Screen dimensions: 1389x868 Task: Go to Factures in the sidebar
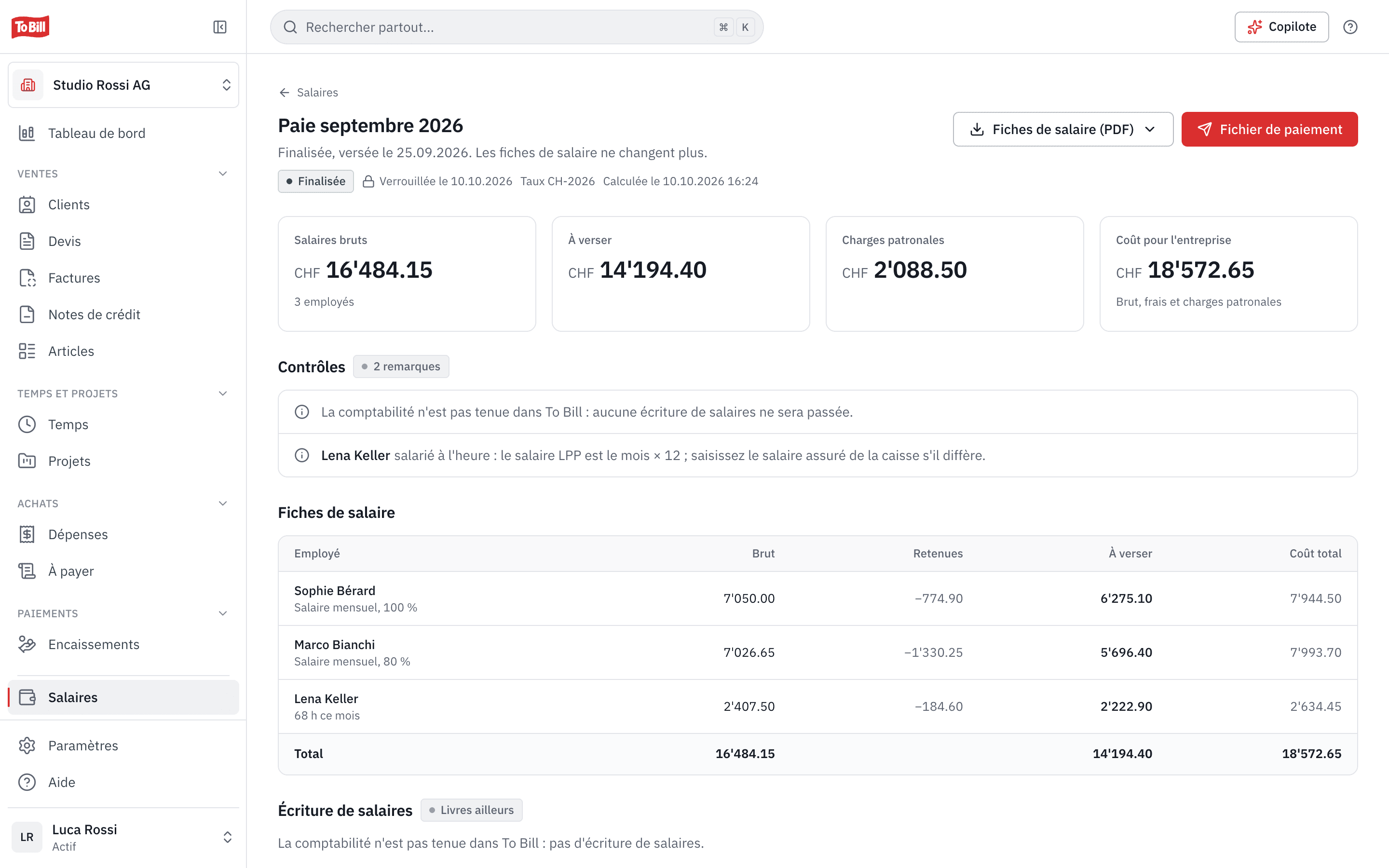tap(123, 278)
